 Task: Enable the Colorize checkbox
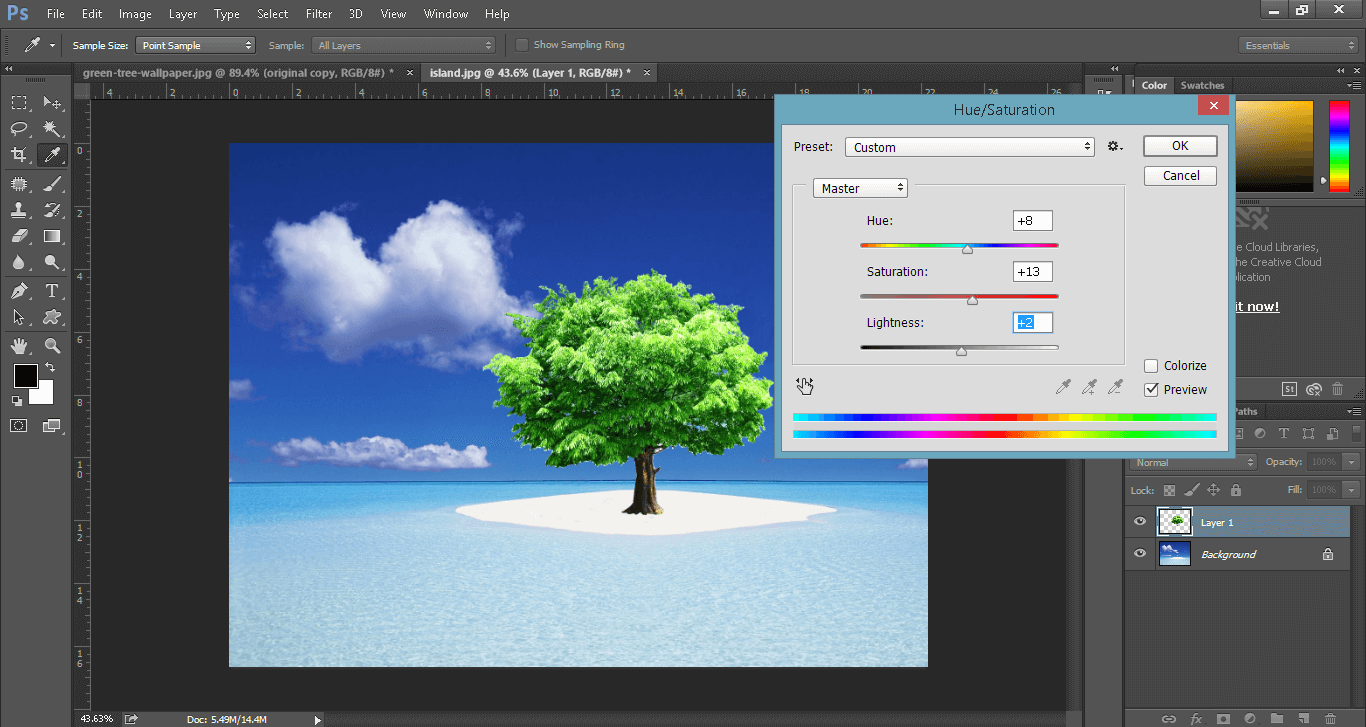pos(1152,366)
